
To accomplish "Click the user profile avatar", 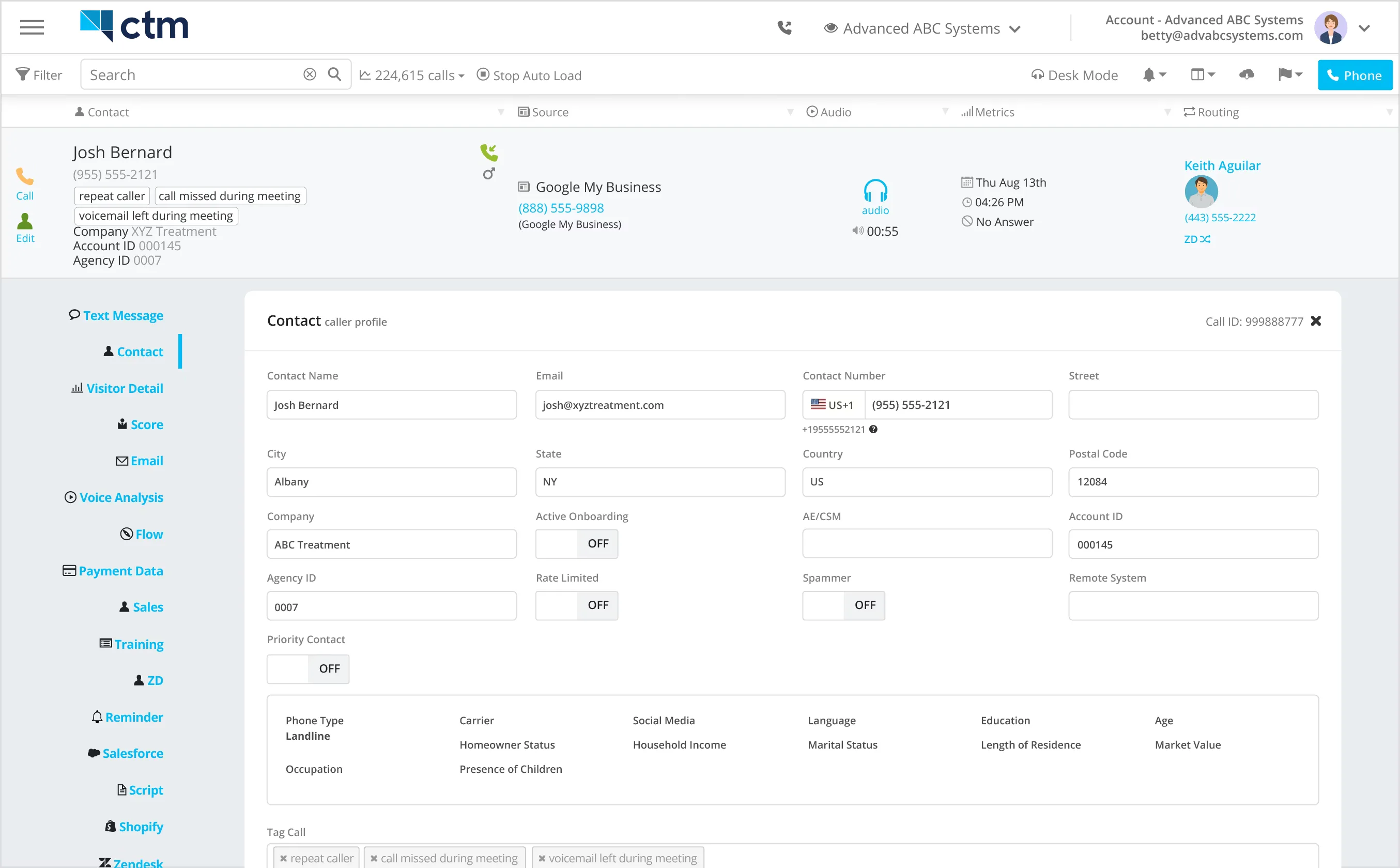I will pos(1331,27).
